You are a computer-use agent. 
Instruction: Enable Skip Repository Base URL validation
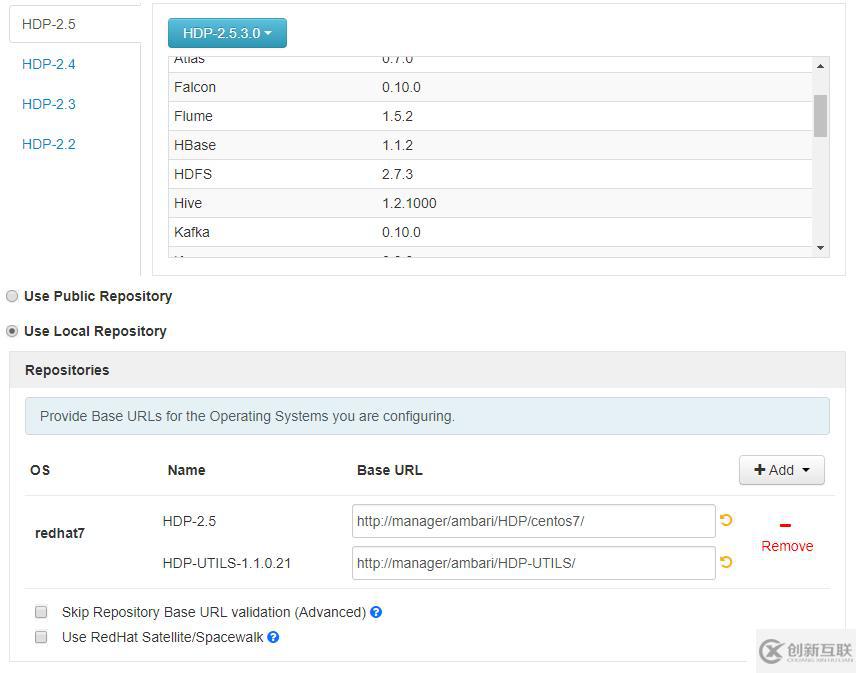(41, 612)
